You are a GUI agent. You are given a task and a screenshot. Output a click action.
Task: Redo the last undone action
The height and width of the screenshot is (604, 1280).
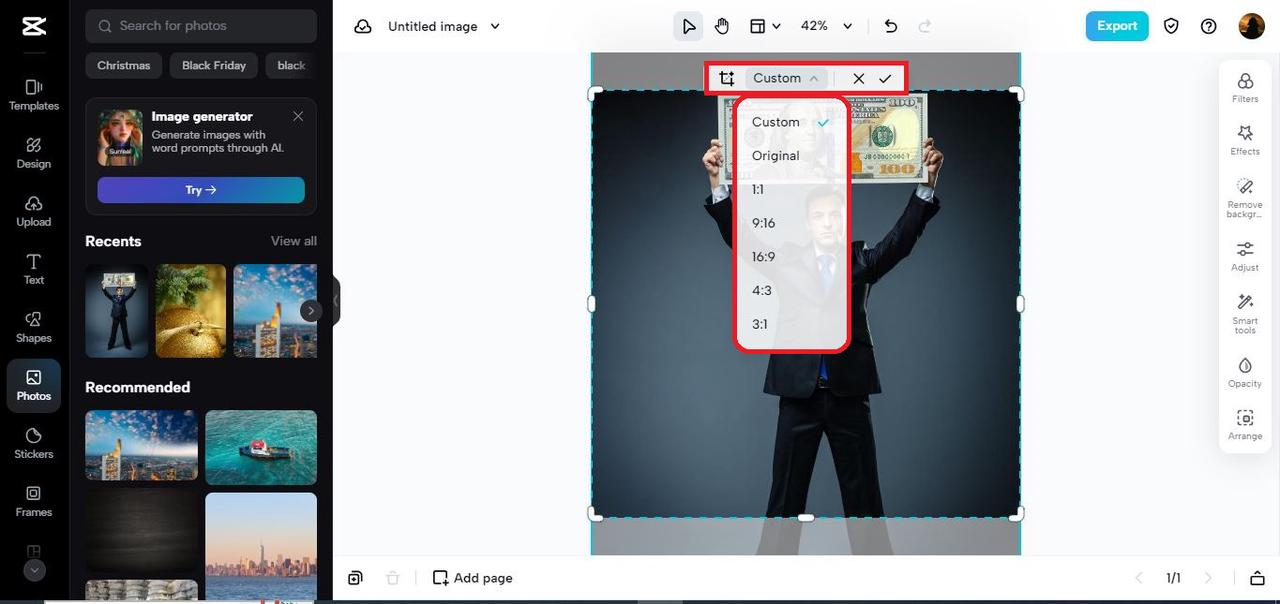925,26
